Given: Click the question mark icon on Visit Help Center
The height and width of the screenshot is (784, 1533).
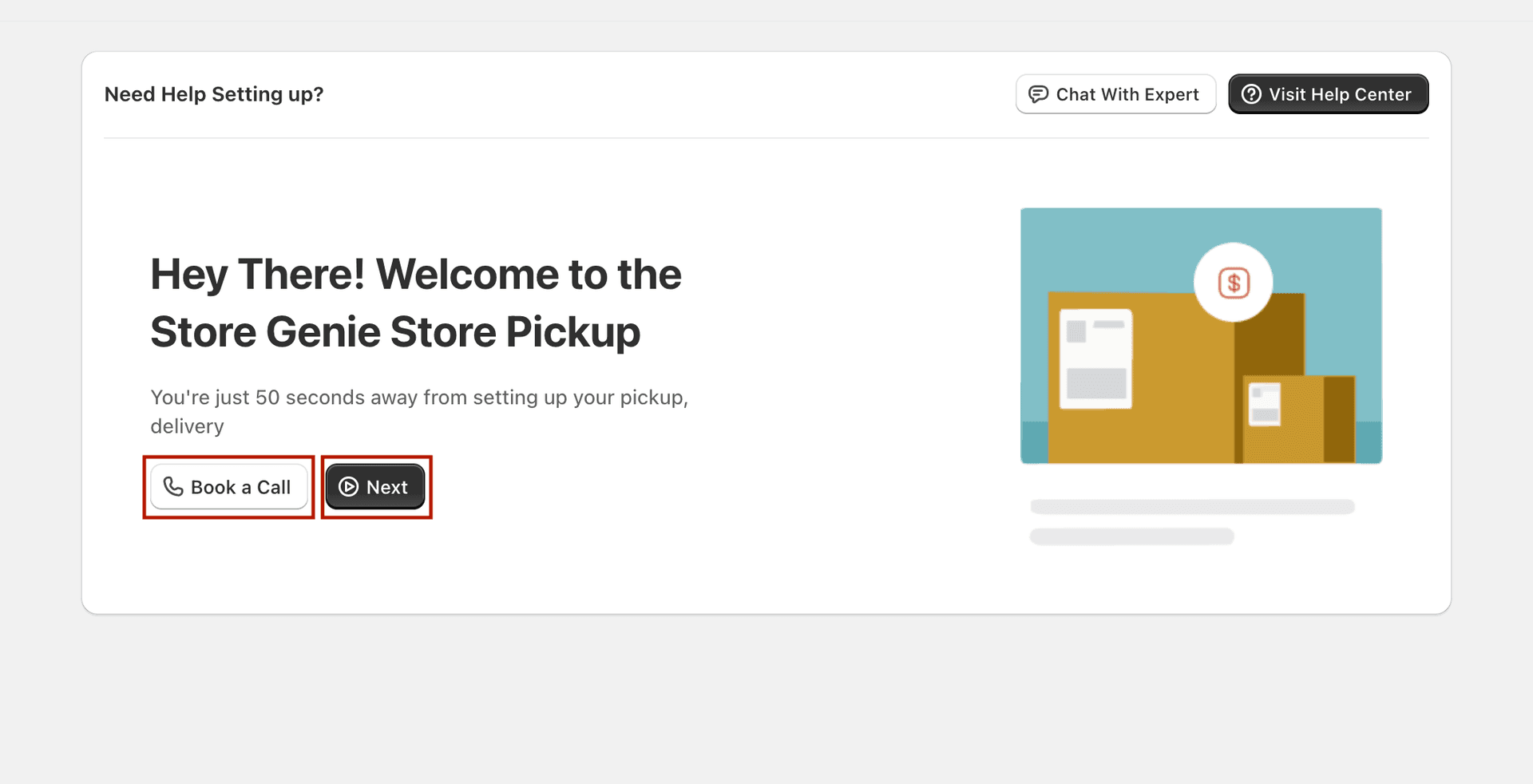Looking at the screenshot, I should [x=1250, y=93].
